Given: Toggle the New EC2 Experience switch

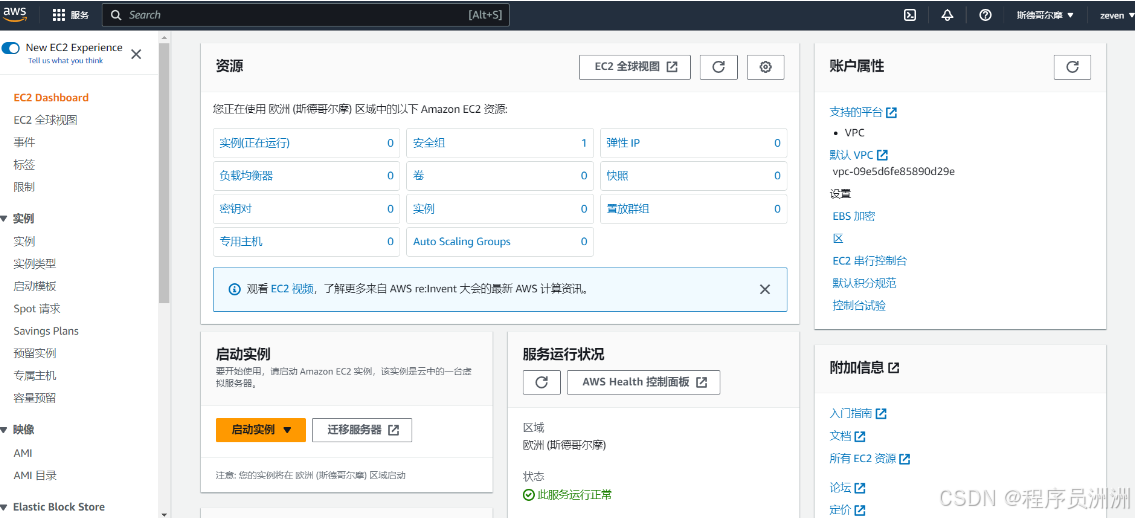Looking at the screenshot, I should [x=11, y=48].
